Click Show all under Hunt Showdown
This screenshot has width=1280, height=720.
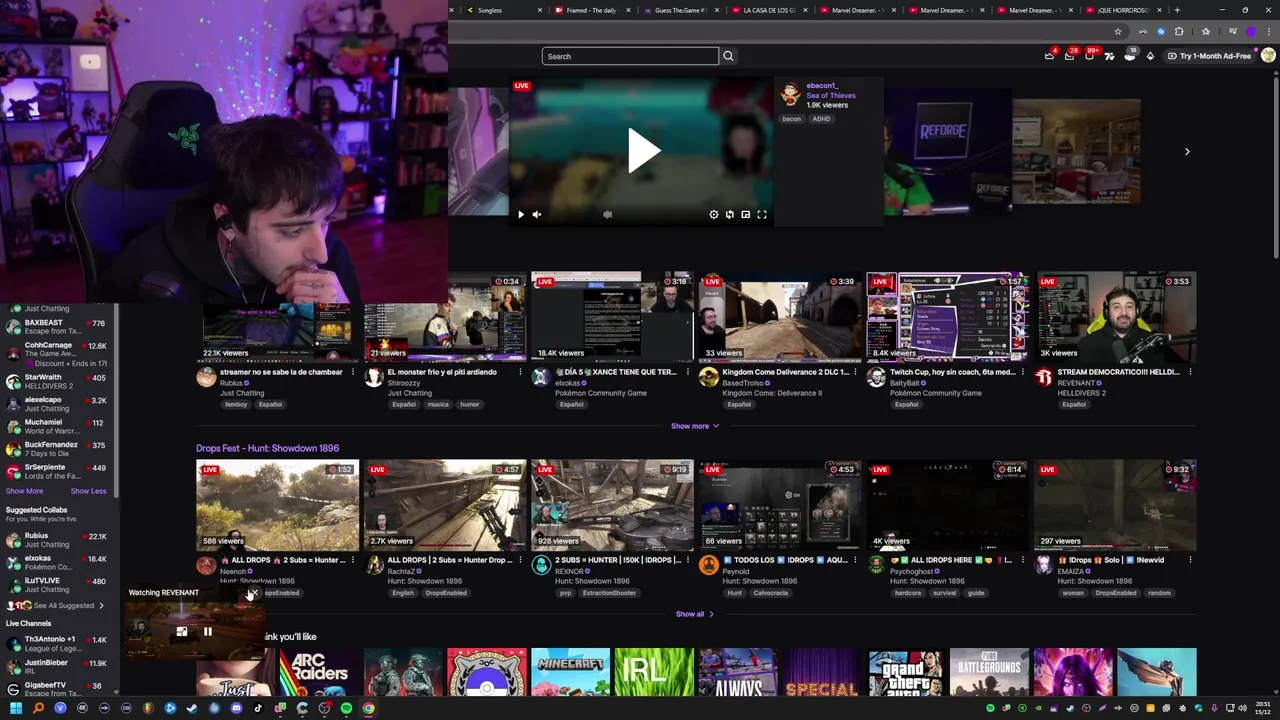pos(694,614)
